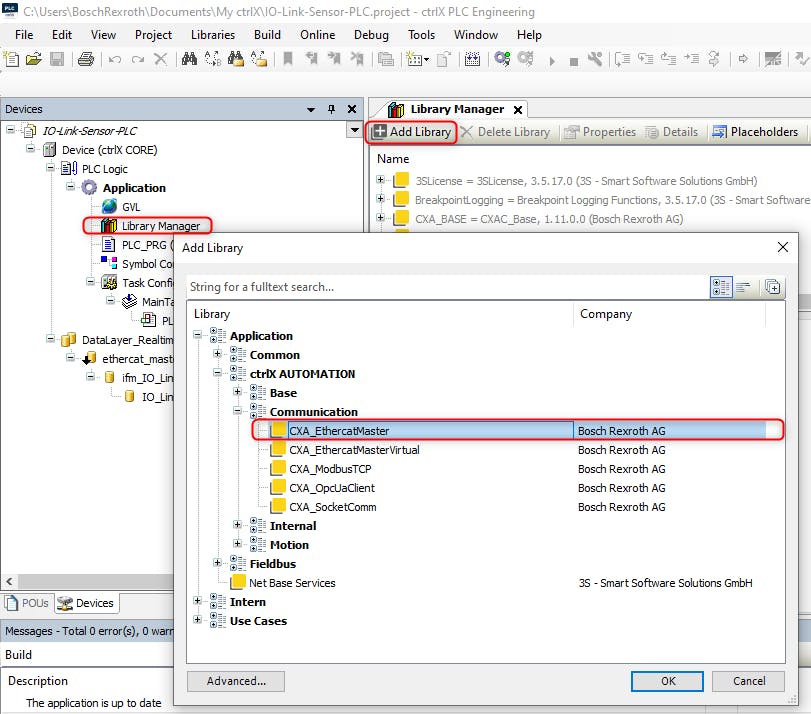The image size is (811, 714).
Task: Expand the Common library category
Action: pyautogui.click(x=218, y=354)
